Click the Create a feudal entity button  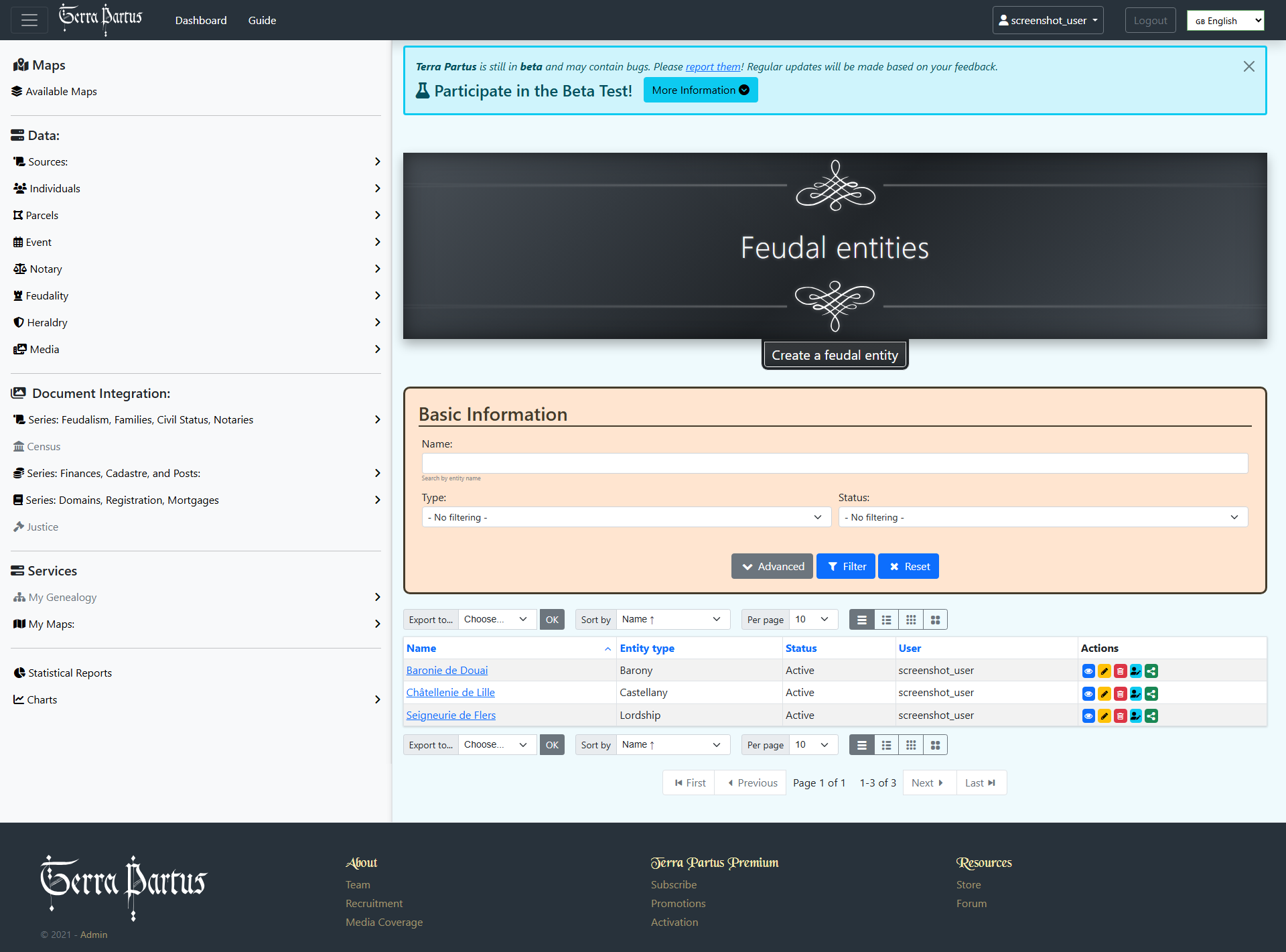(835, 355)
